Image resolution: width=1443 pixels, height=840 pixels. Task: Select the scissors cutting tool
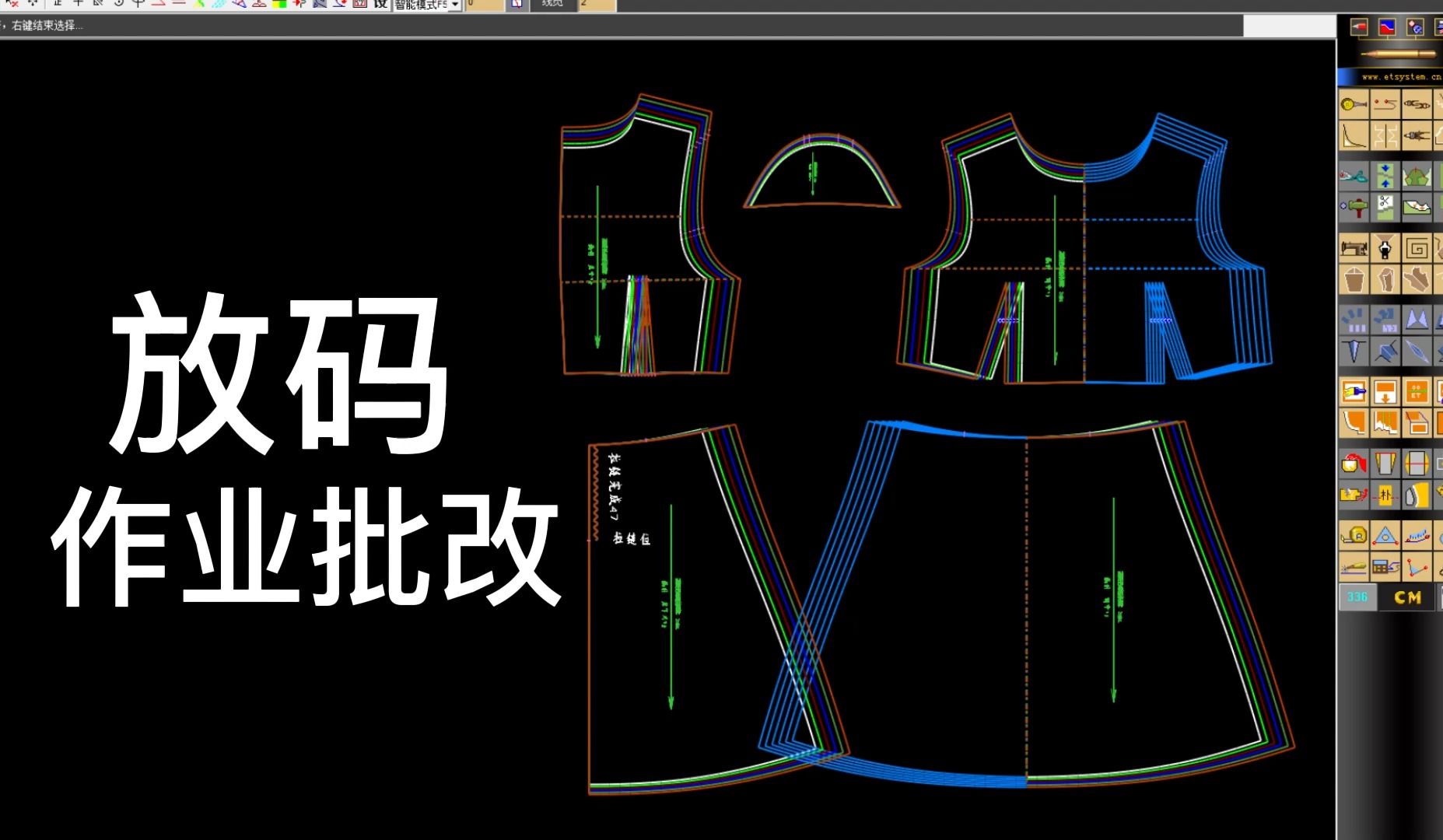(1383, 203)
